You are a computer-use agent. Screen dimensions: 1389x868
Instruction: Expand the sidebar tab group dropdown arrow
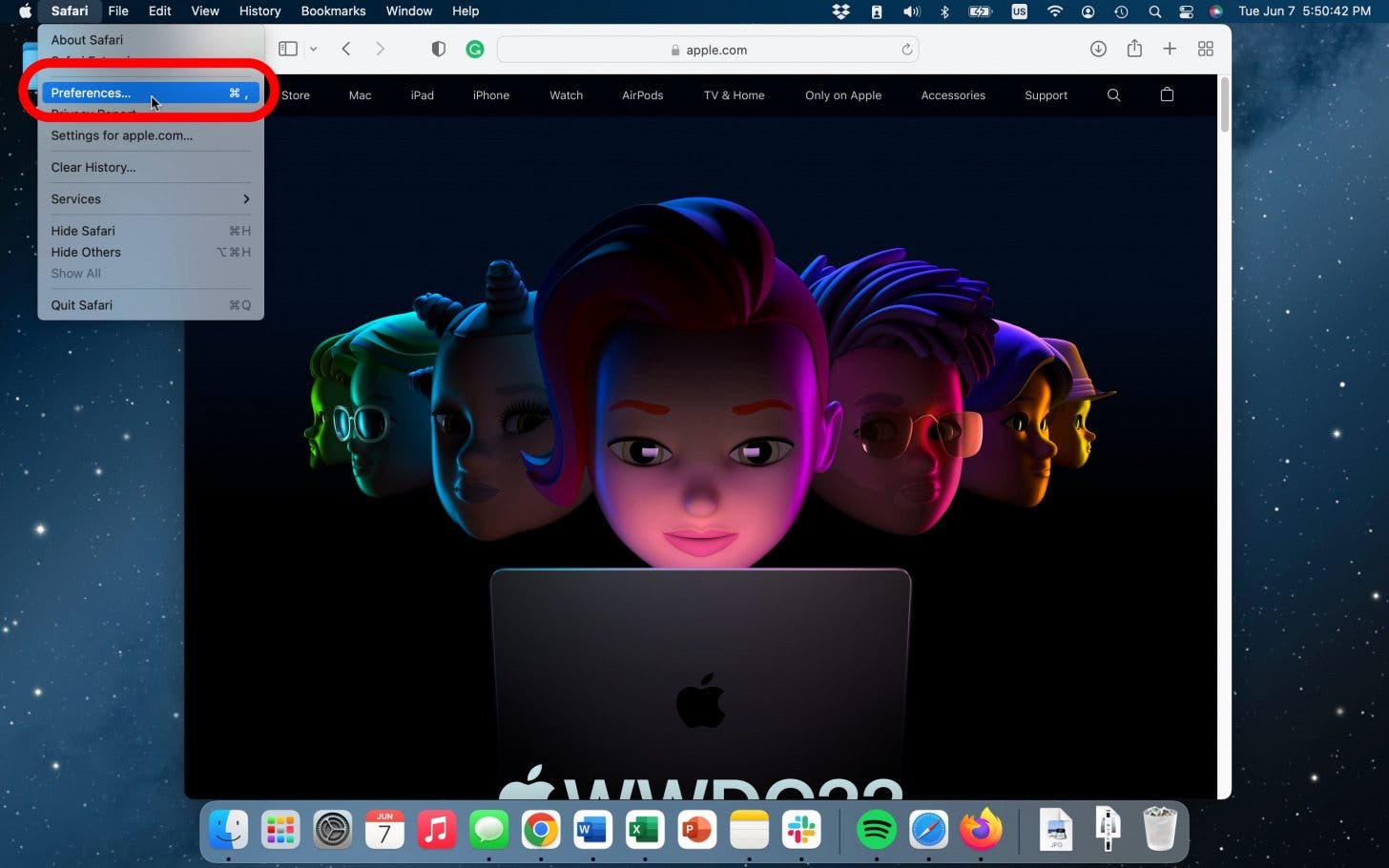click(313, 49)
